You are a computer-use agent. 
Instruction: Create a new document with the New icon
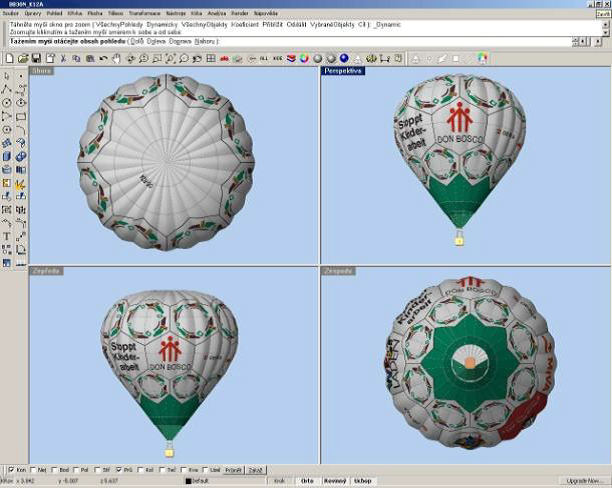pos(9,59)
